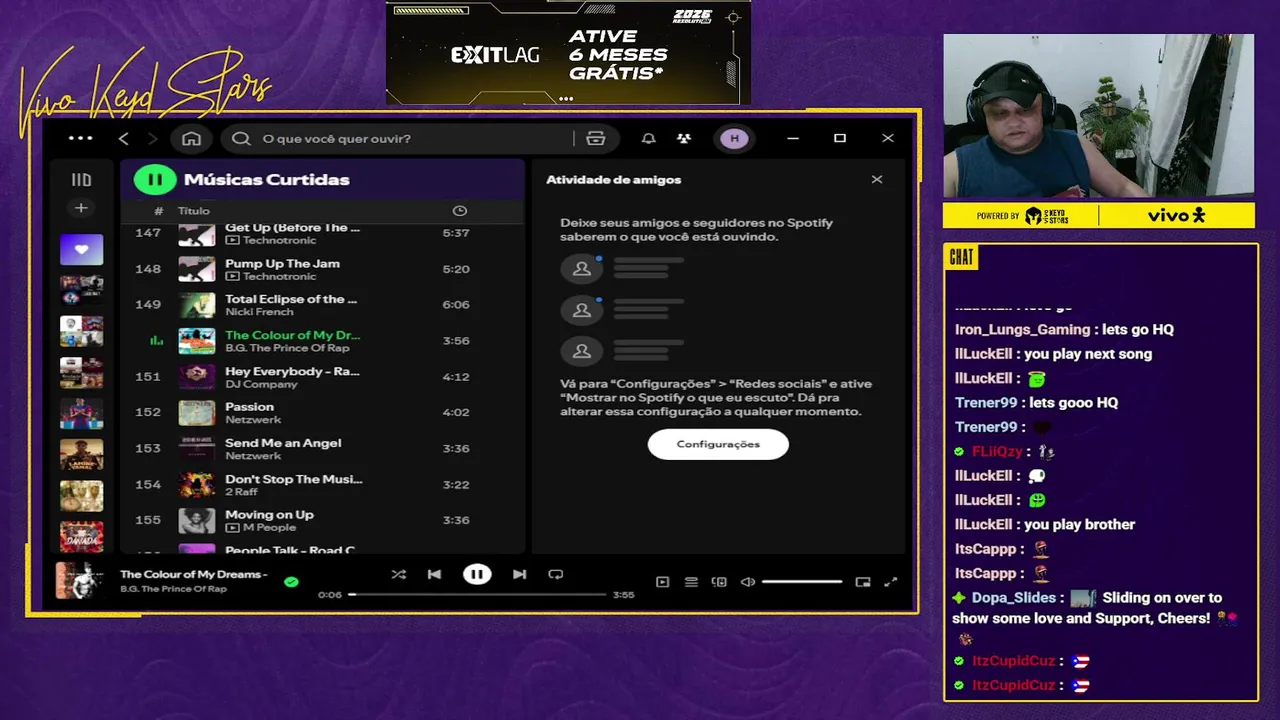Maximize the Spotify window
Viewport: 1280px width, 720px height.
tap(840, 138)
